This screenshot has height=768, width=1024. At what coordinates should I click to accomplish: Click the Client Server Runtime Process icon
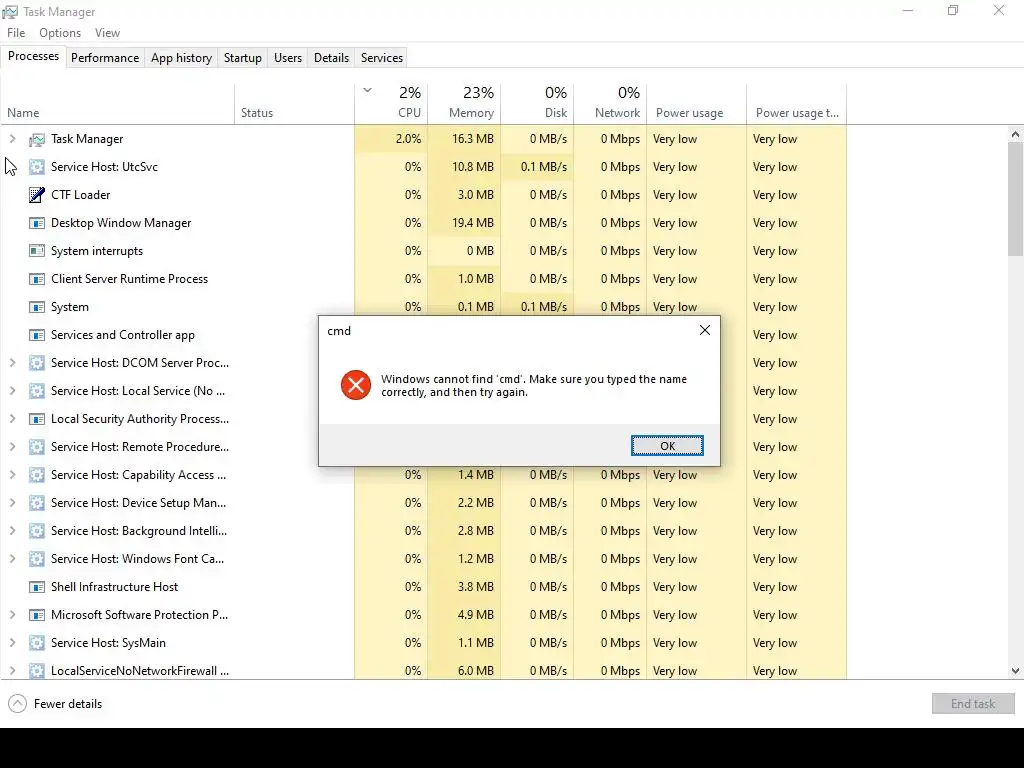coord(37,279)
